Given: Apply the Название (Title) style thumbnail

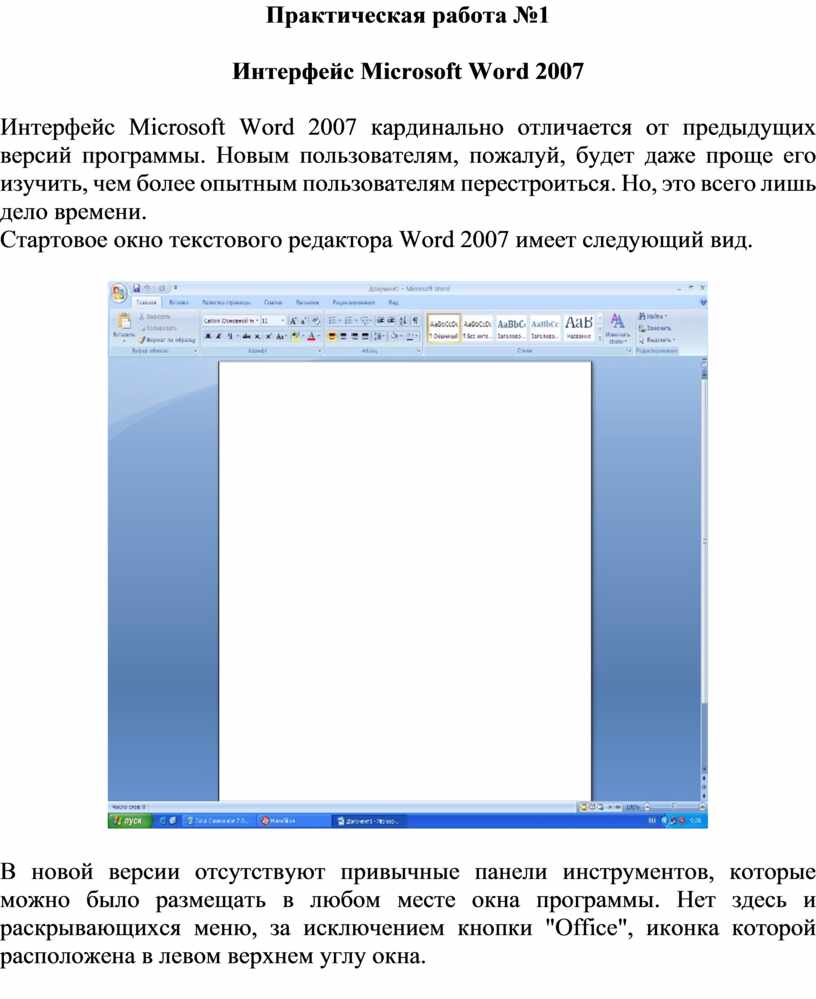Looking at the screenshot, I should [578, 328].
